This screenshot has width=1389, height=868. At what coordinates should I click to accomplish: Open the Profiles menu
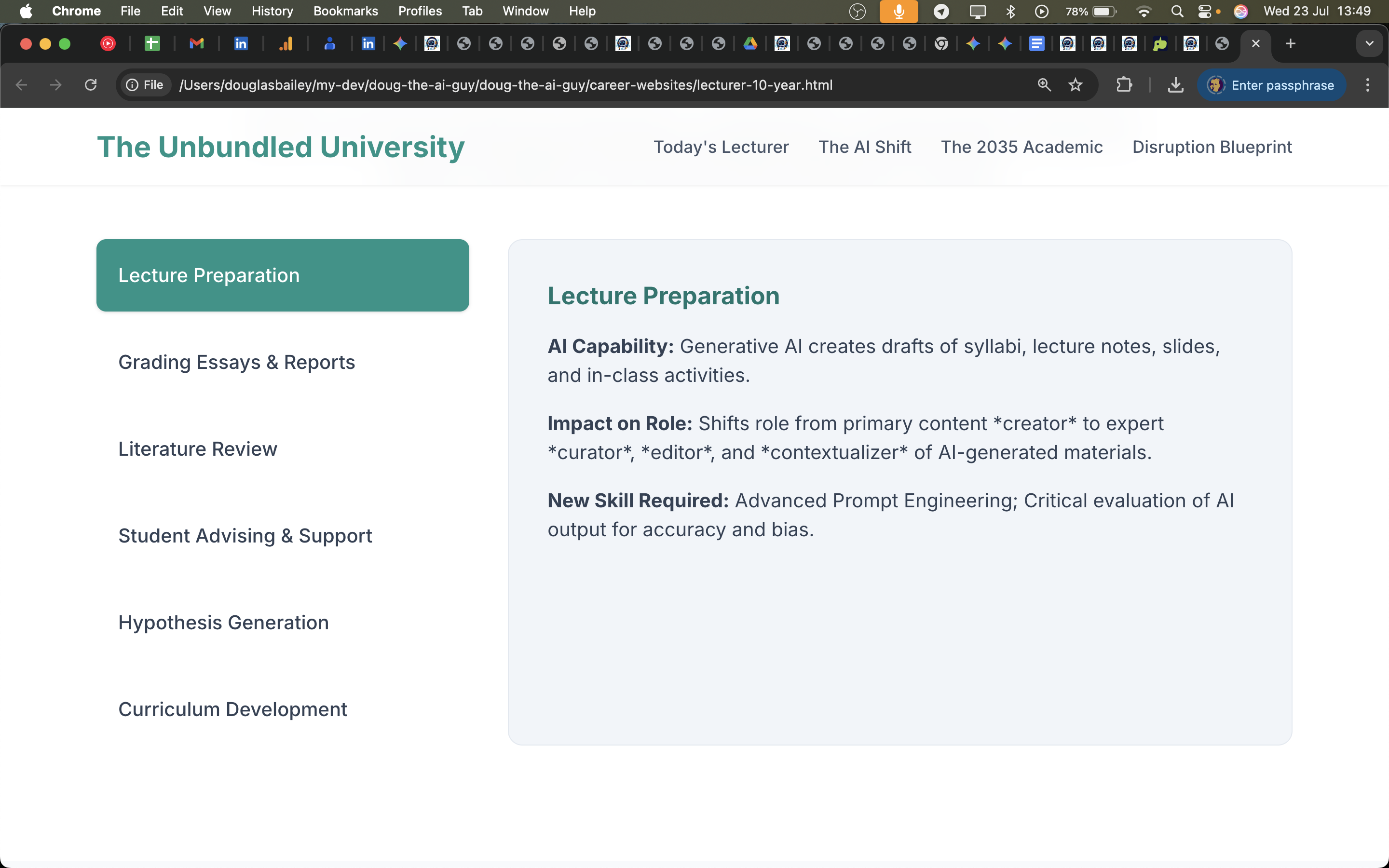click(x=420, y=11)
